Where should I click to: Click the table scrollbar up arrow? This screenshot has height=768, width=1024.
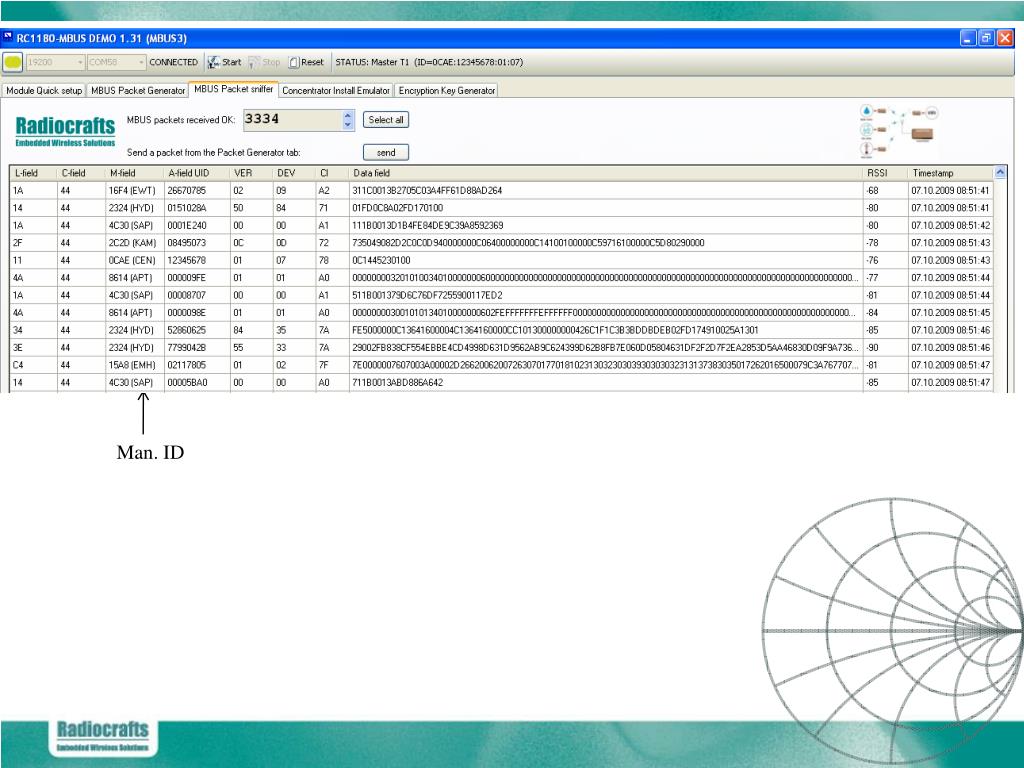(x=1000, y=172)
